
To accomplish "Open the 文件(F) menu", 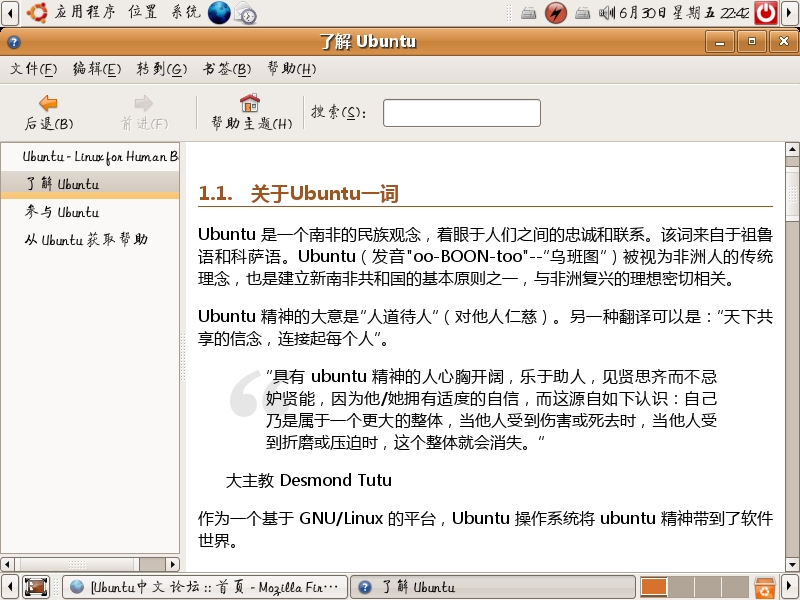I will tap(34, 68).
